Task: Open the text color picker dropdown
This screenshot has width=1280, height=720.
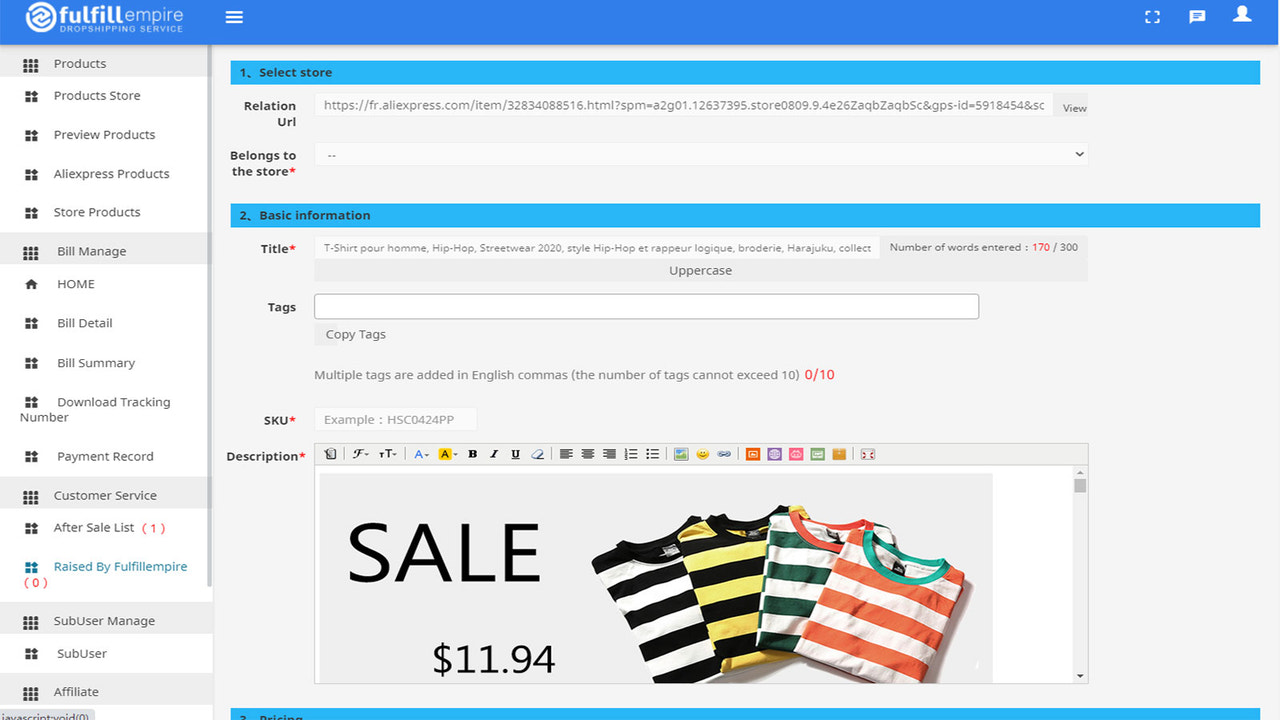Action: click(421, 454)
